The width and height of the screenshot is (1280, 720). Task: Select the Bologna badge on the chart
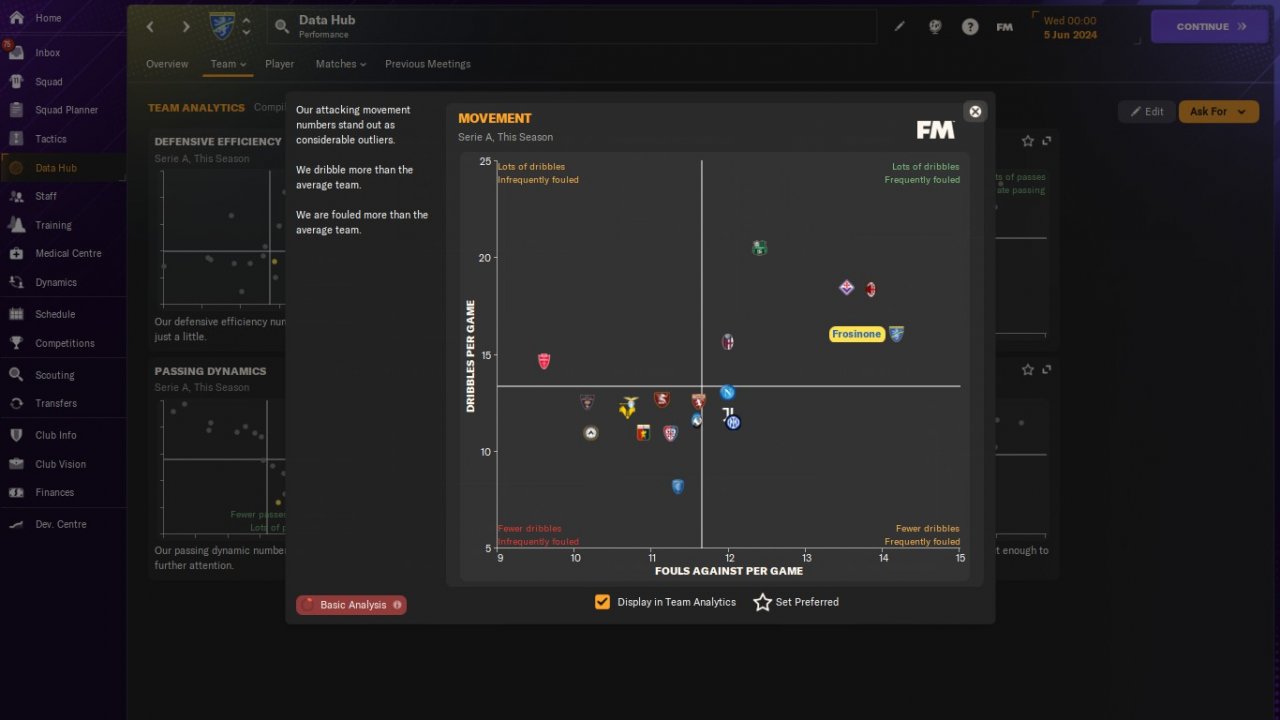click(728, 342)
